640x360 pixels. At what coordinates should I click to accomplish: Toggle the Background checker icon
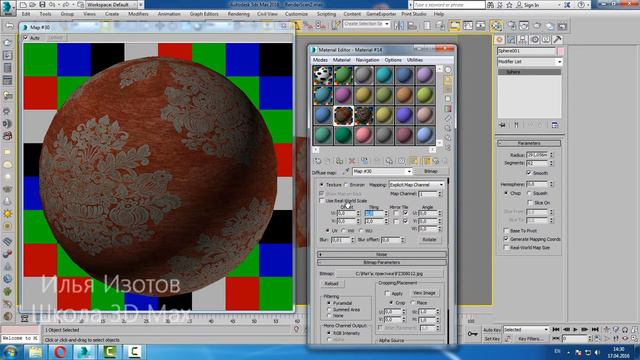click(448, 89)
